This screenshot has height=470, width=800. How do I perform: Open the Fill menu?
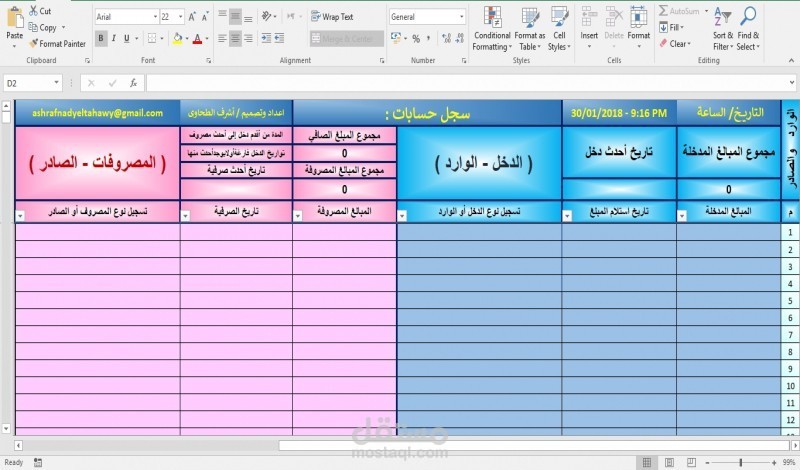(671, 28)
